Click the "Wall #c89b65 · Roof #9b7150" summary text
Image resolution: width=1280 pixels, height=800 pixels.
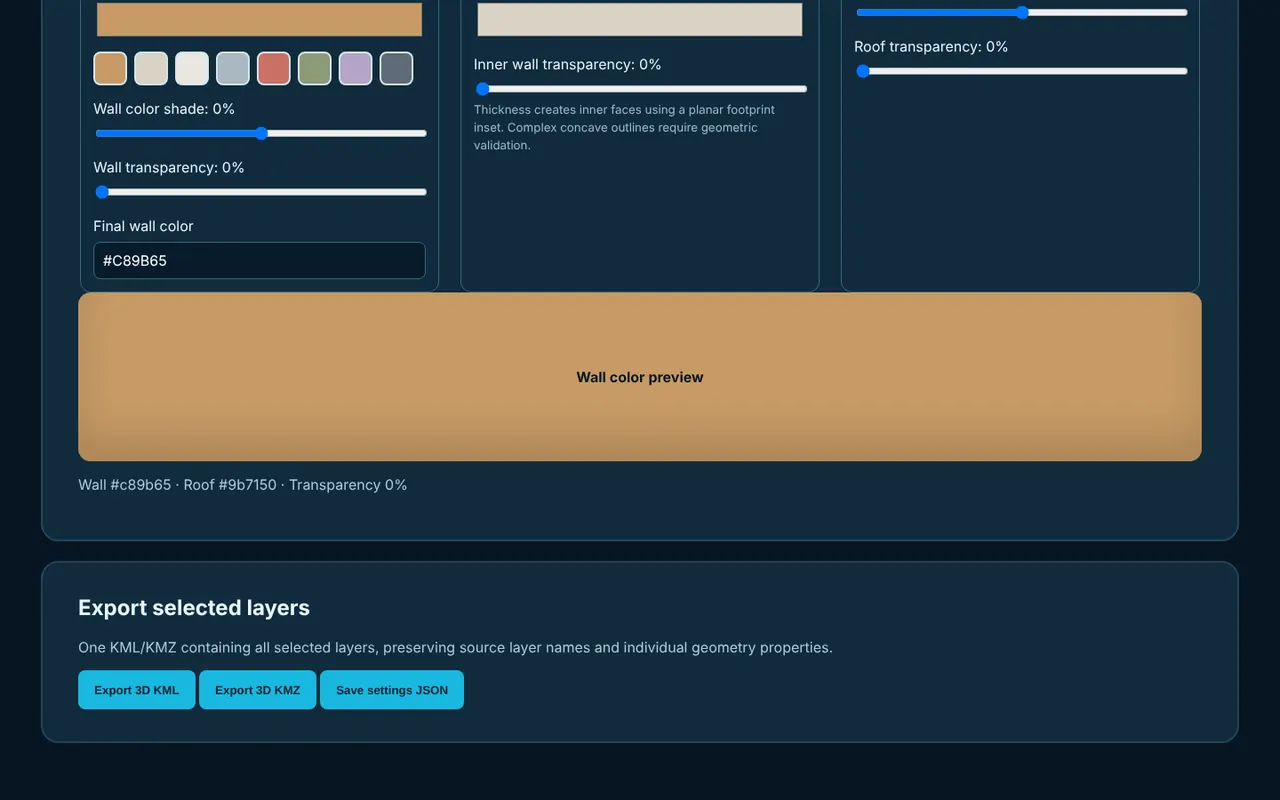[243, 485]
